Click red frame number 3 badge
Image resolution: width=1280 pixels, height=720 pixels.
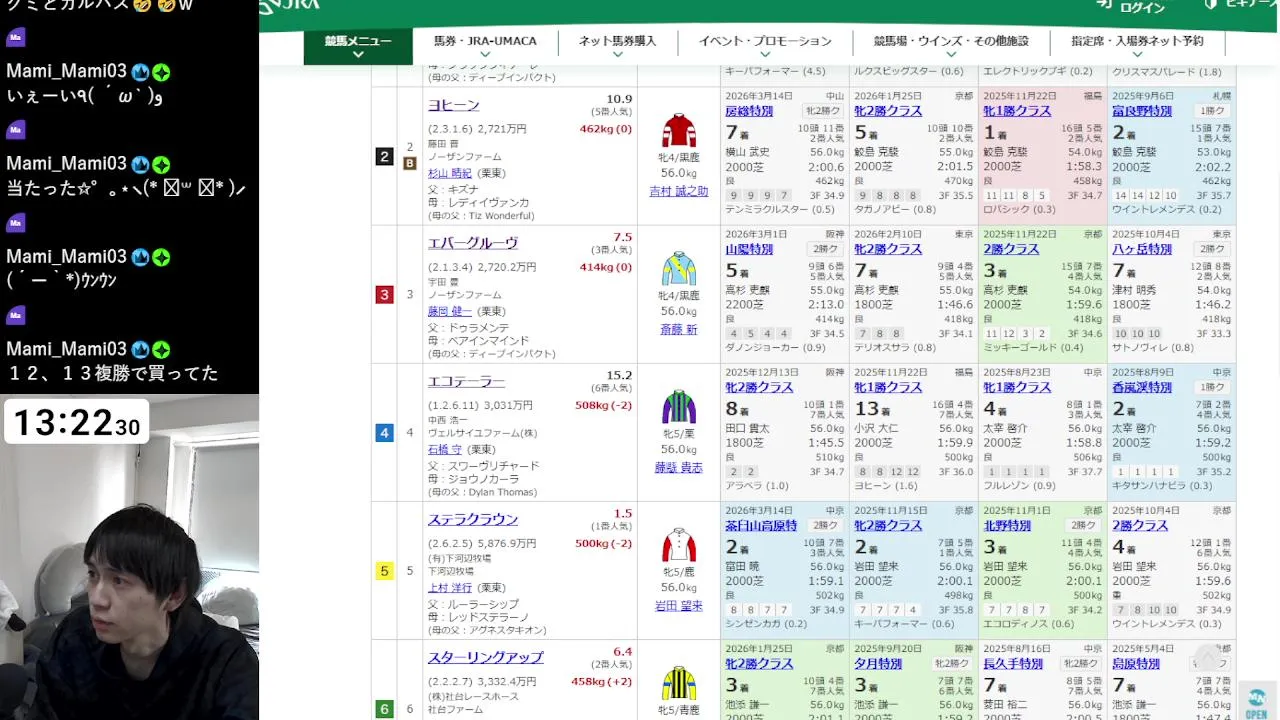(x=384, y=294)
